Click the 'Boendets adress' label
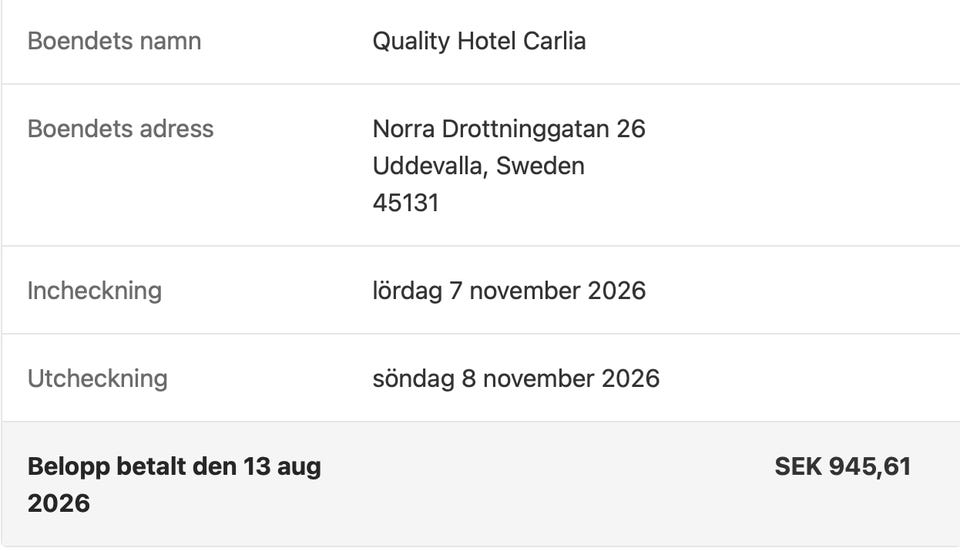This screenshot has width=960, height=555. point(121,129)
